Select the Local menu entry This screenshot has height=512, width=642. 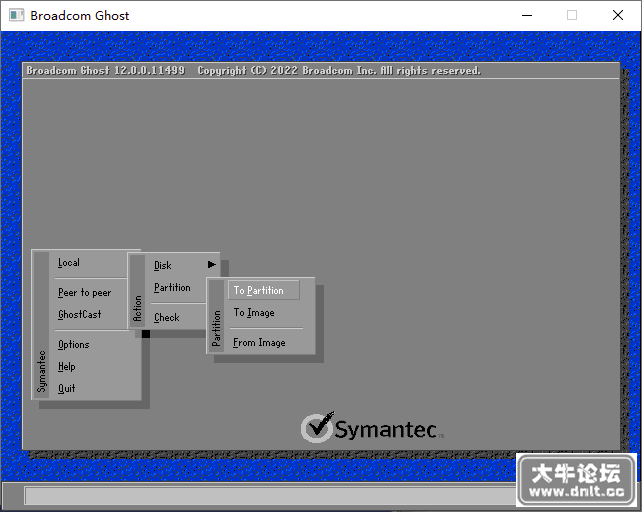tap(69, 263)
